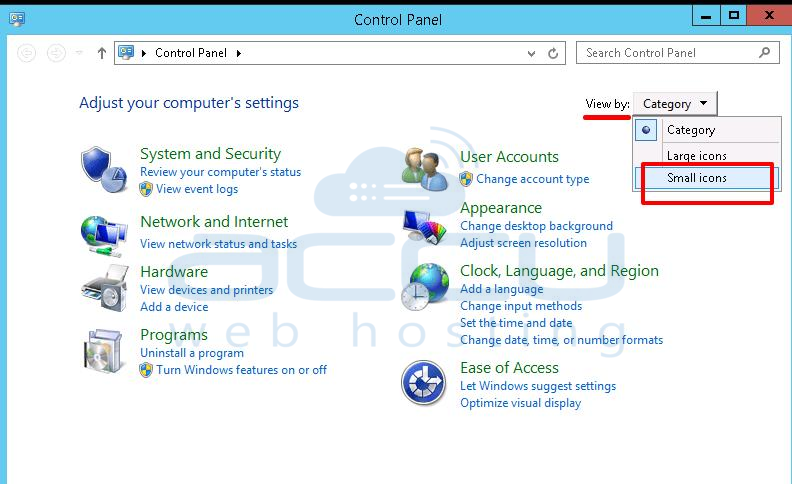The image size is (792, 484).
Task: Refresh the Control Panel view
Action: click(553, 53)
